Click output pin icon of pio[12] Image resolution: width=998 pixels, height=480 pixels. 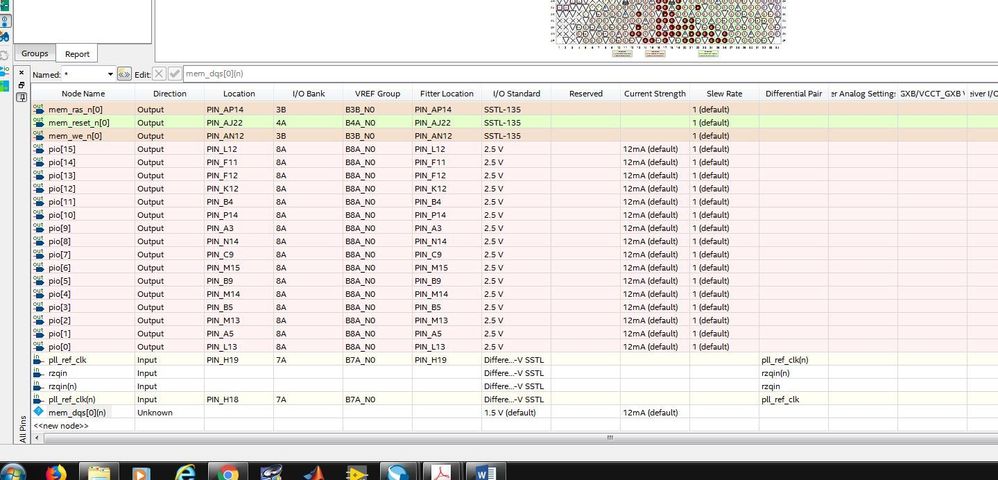tap(39, 188)
